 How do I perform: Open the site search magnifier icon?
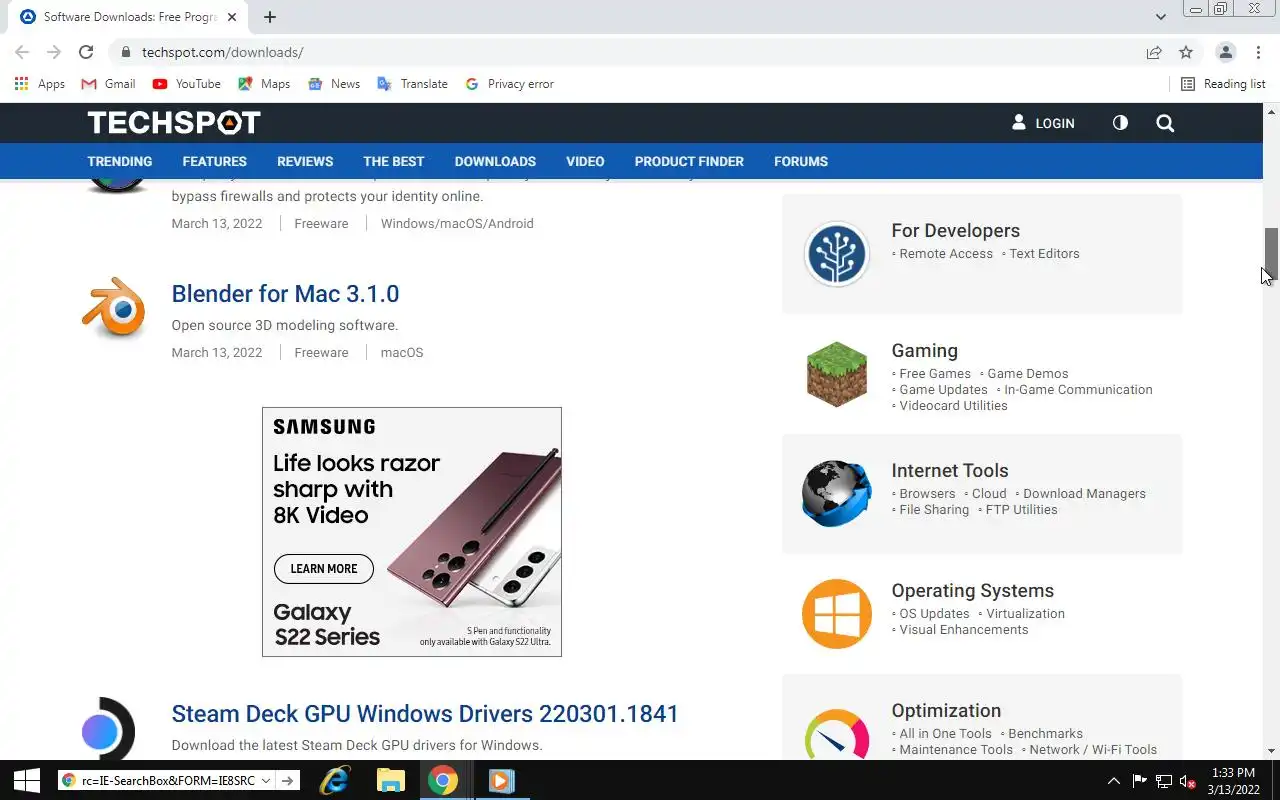1165,123
